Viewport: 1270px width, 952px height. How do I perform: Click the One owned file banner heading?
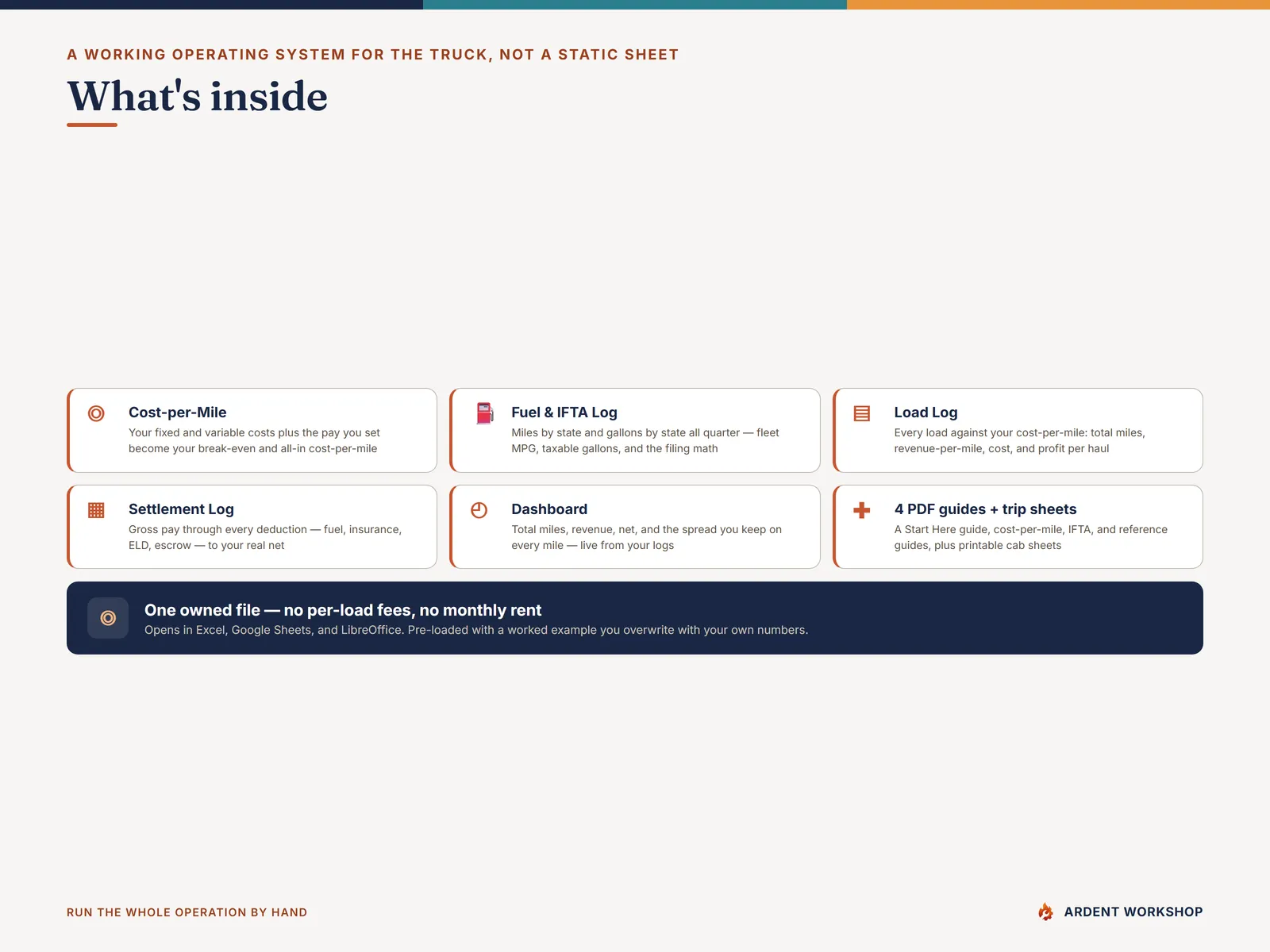(x=343, y=610)
